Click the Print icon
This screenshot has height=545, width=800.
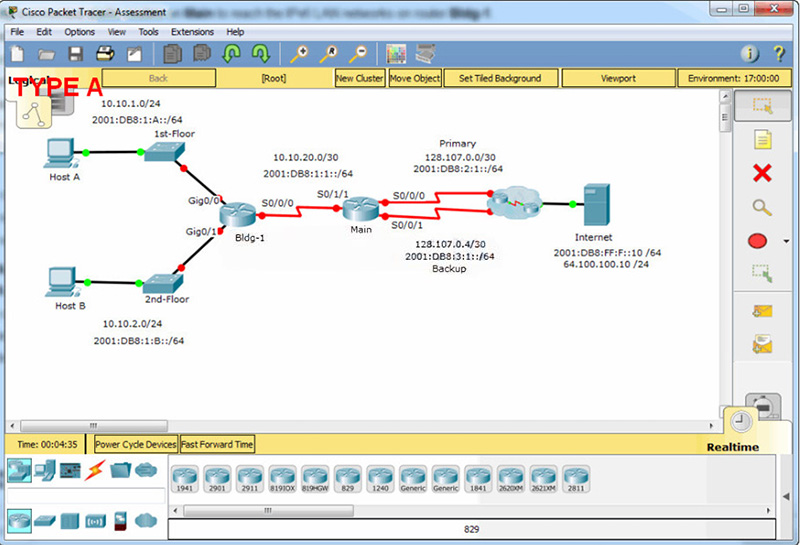(105, 54)
